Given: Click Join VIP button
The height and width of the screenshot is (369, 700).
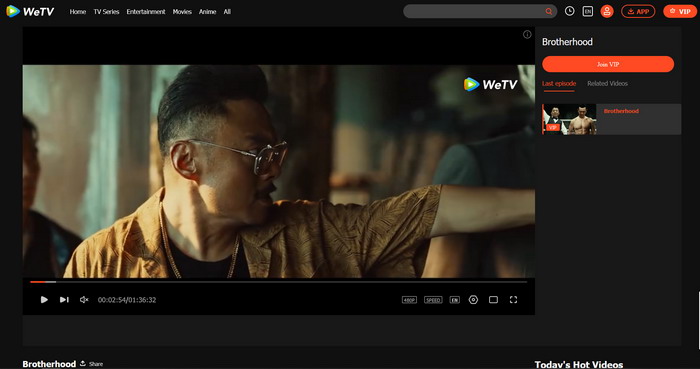Looking at the screenshot, I should tap(608, 64).
